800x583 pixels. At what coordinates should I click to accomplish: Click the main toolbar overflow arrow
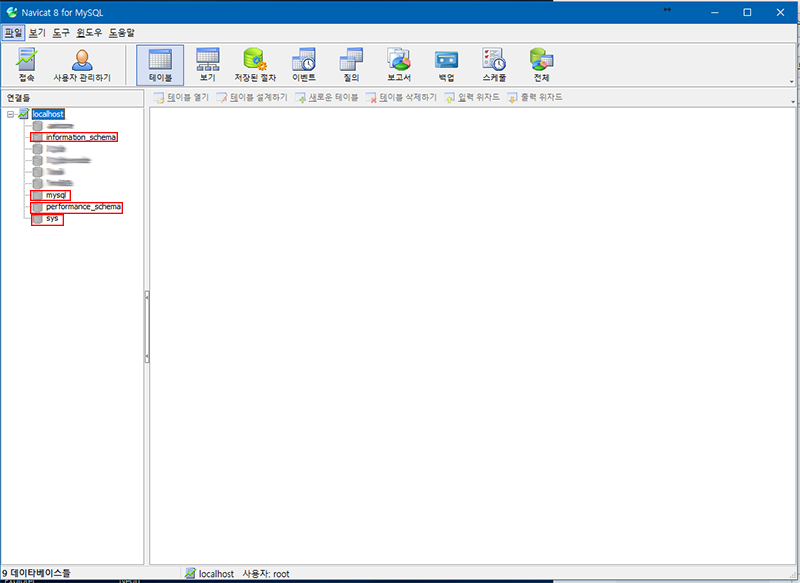pos(792,82)
